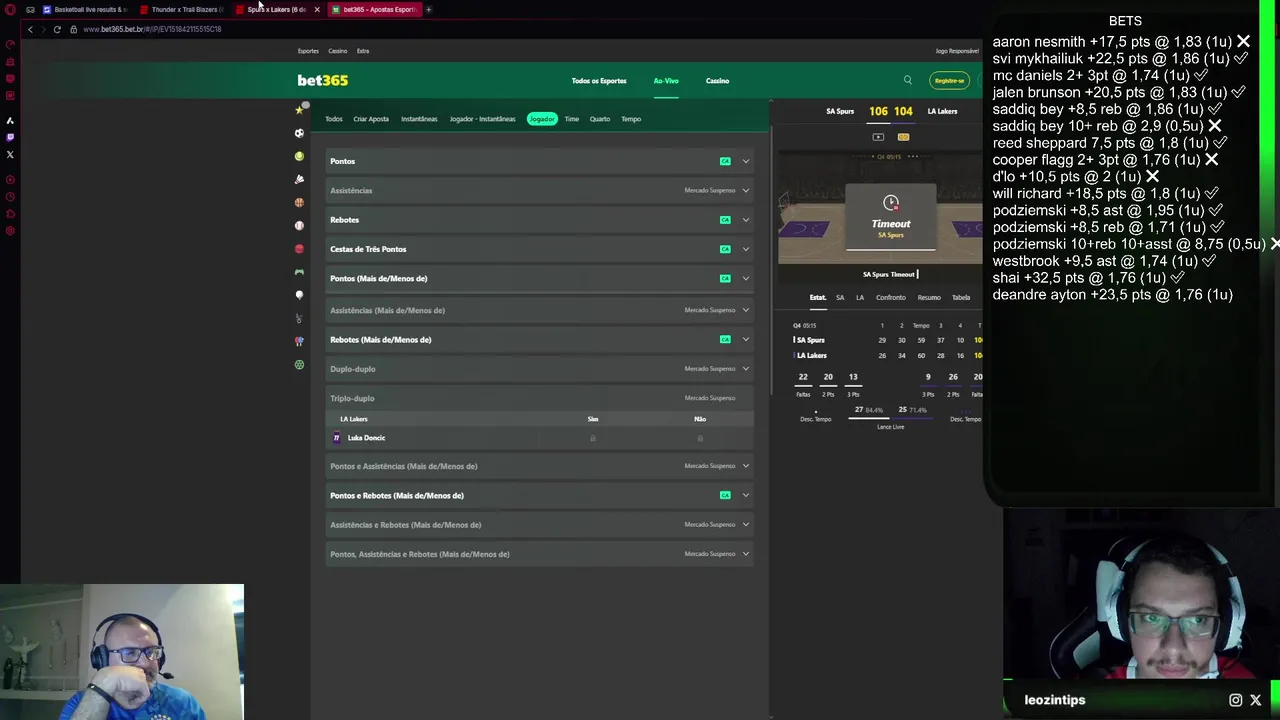Open browser sidebar settings gear

[x=10, y=231]
